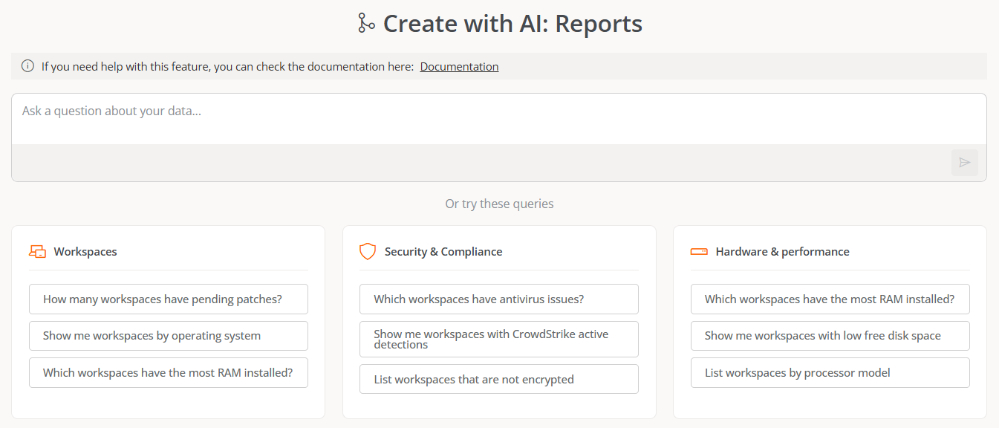The height and width of the screenshot is (428, 999).
Task: Click the 'Create with AI: Reports' title
Action: 512,23
